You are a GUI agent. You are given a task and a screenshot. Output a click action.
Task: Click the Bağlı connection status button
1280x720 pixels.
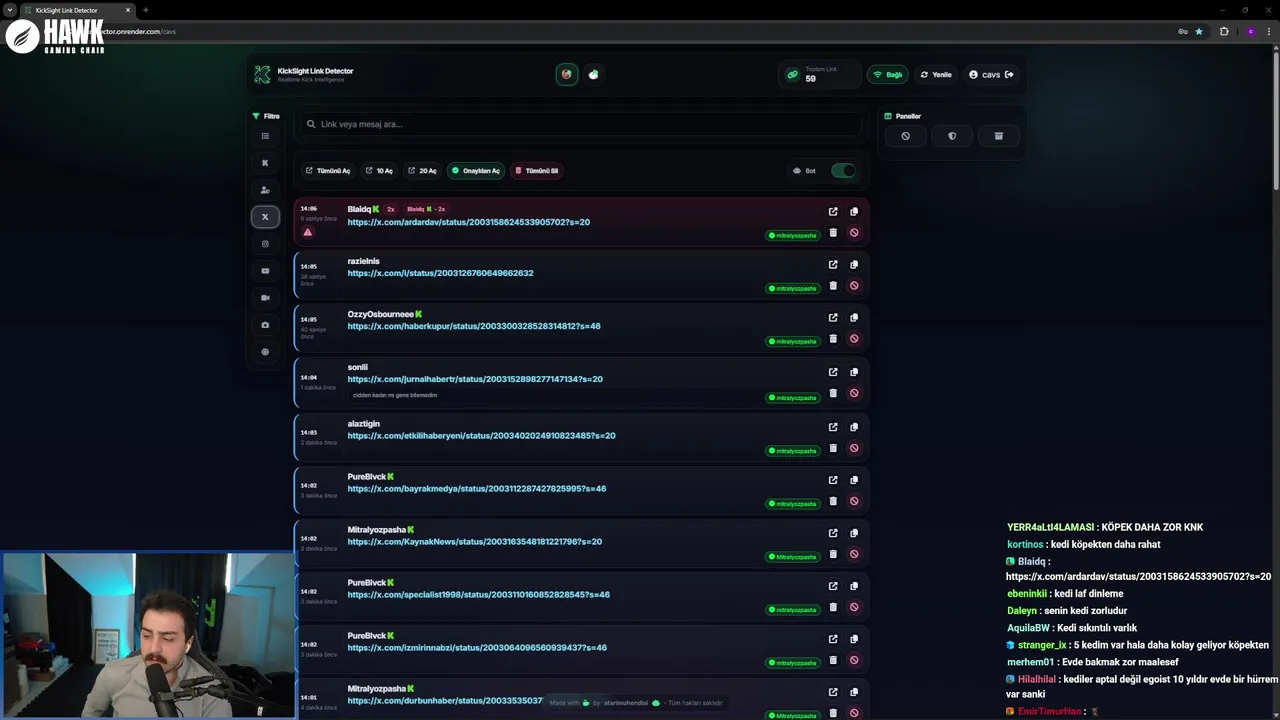(x=888, y=75)
